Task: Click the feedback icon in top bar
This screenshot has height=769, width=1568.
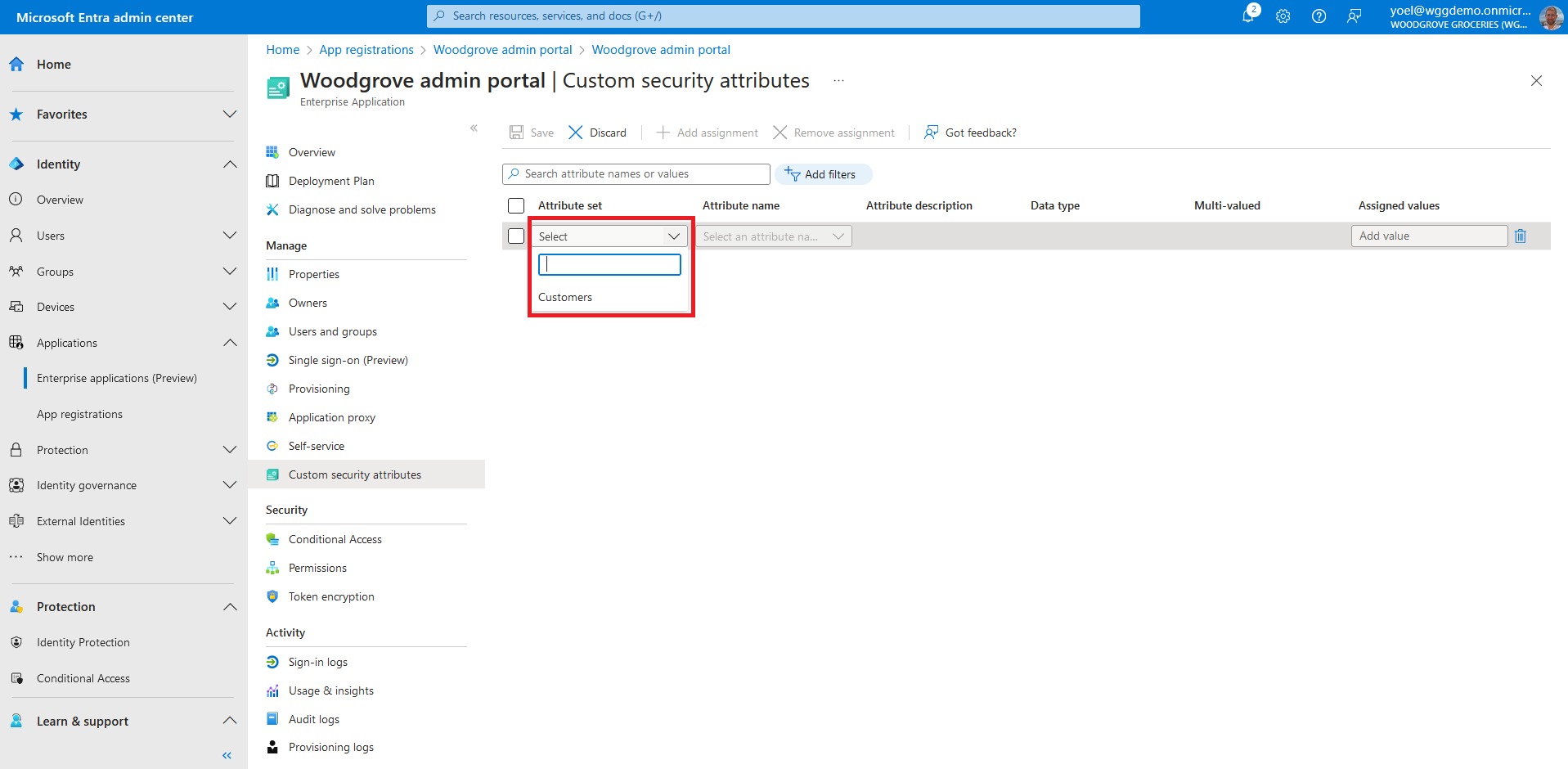Action: (1355, 16)
